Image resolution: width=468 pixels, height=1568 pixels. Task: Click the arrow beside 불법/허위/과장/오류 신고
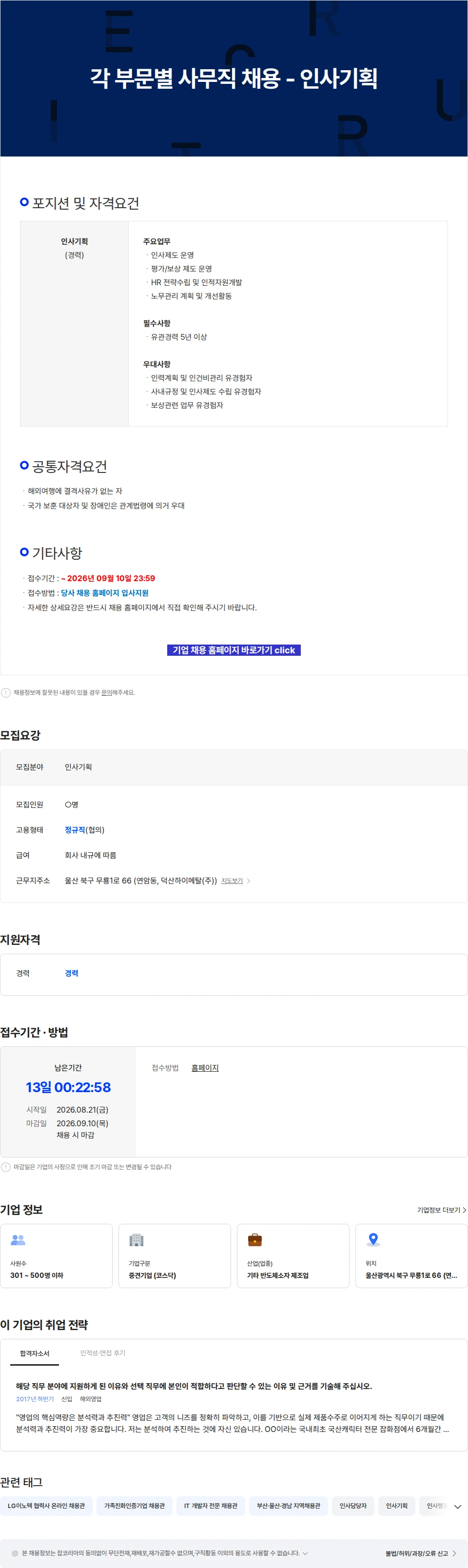(454, 1553)
